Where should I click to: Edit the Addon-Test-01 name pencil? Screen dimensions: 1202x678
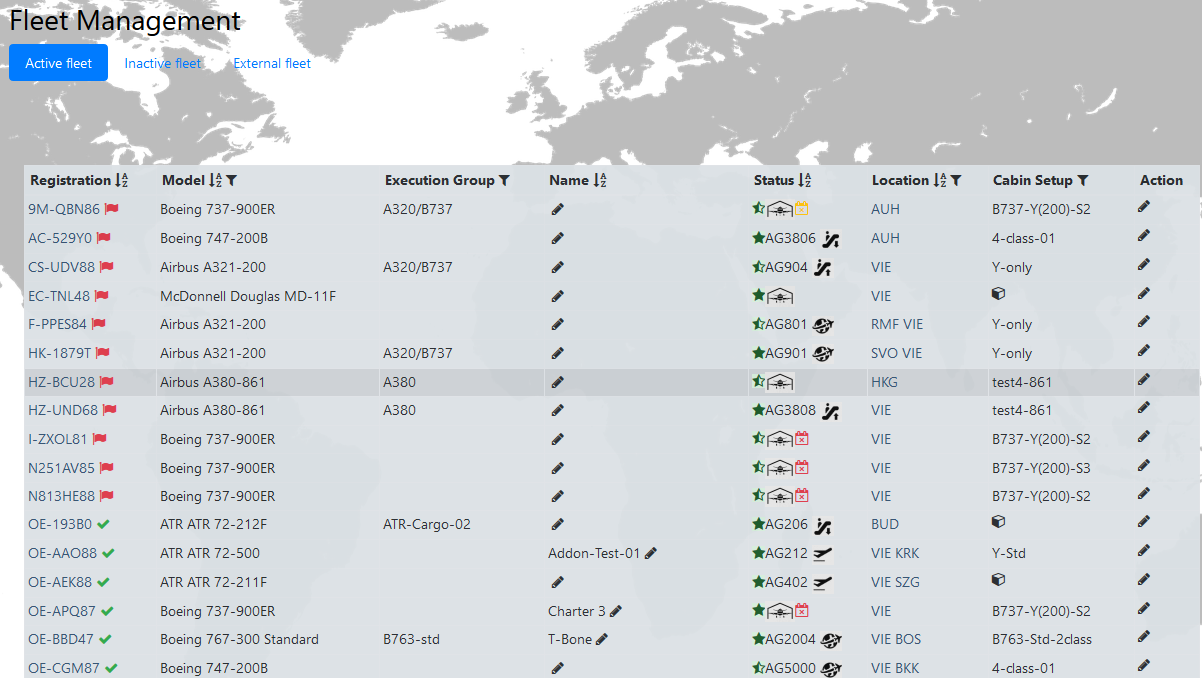651,553
